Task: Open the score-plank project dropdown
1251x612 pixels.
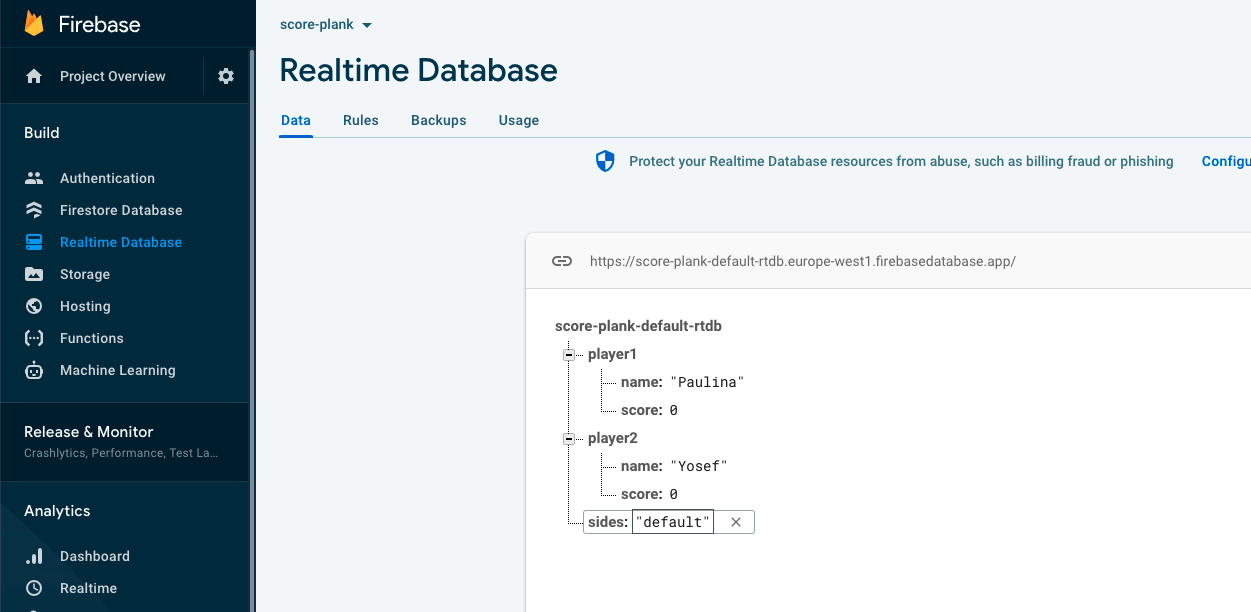Action: (x=326, y=24)
